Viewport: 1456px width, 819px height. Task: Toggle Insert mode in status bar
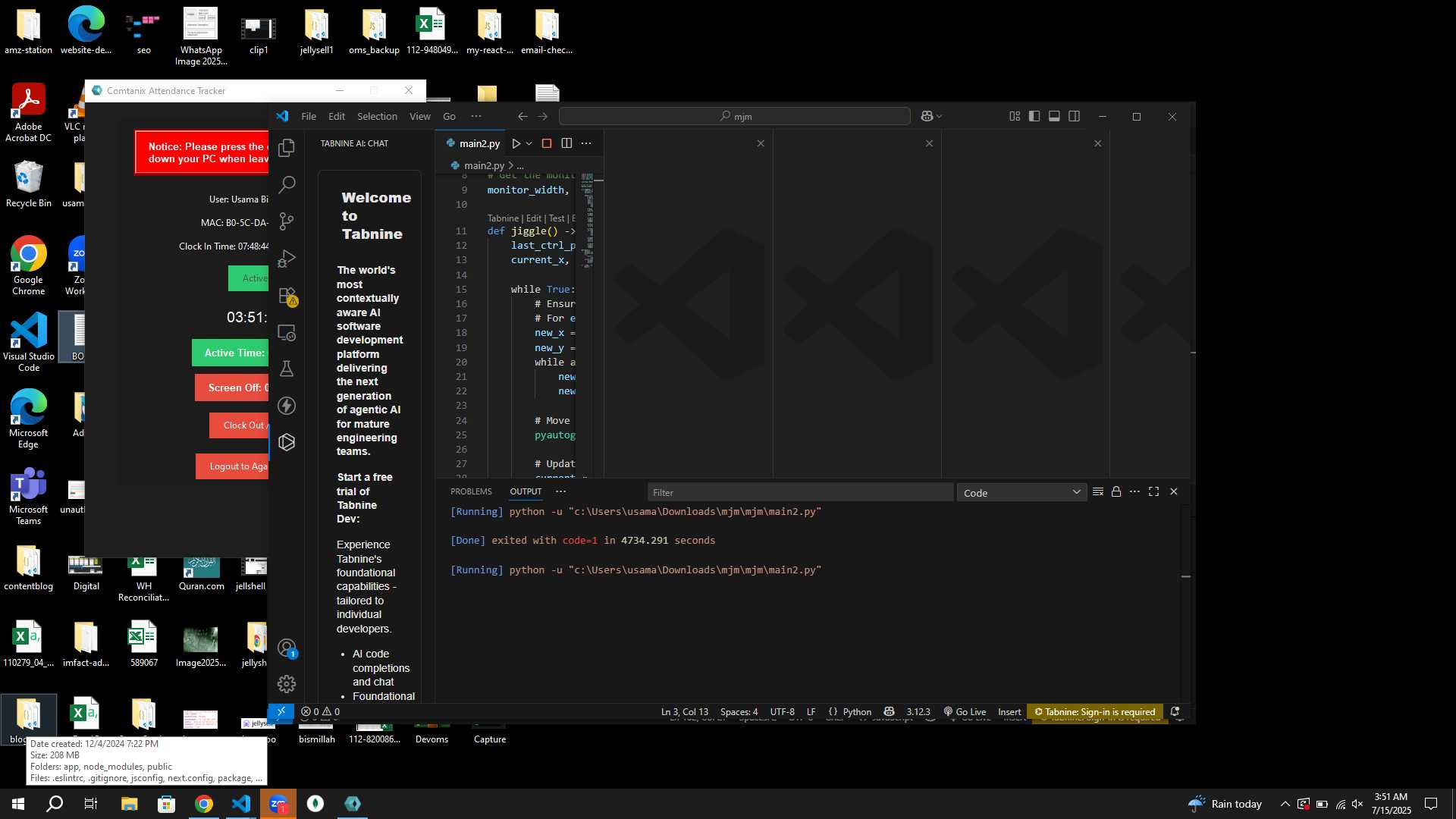click(1009, 711)
